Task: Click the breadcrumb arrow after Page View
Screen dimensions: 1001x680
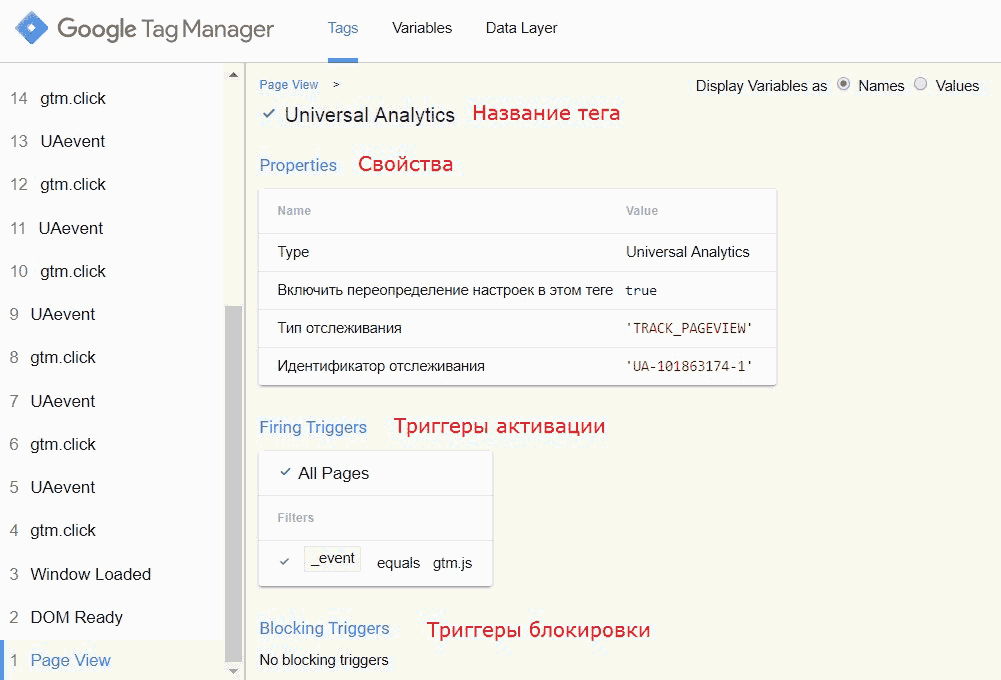Action: [x=336, y=85]
